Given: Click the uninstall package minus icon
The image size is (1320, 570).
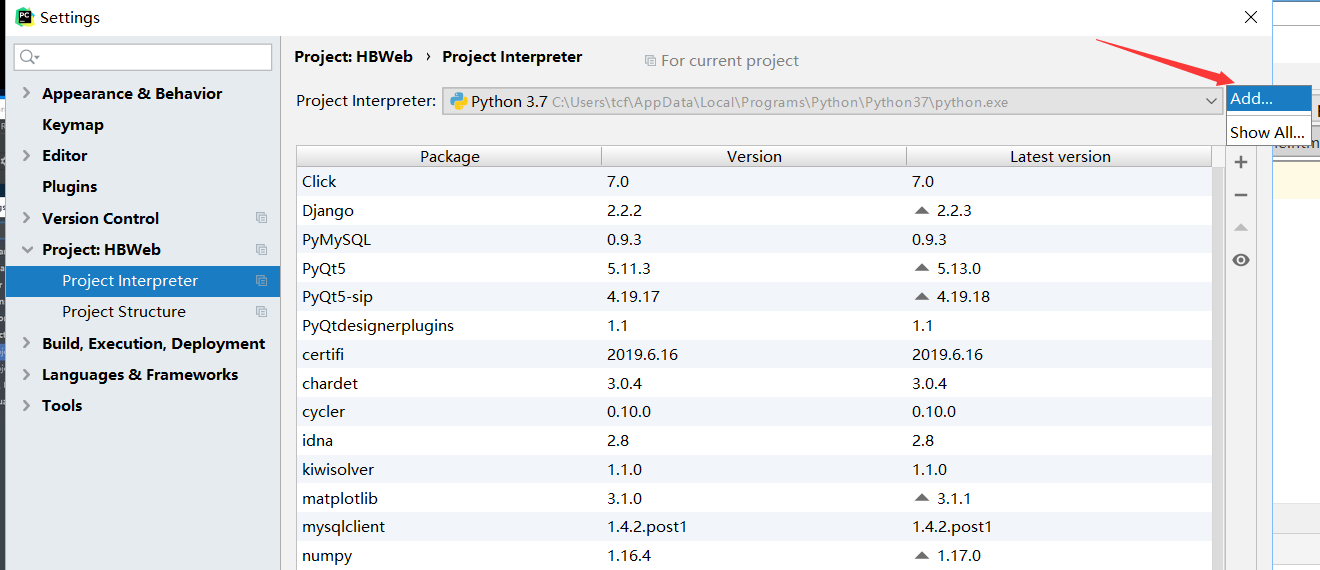Looking at the screenshot, I should point(1241,195).
